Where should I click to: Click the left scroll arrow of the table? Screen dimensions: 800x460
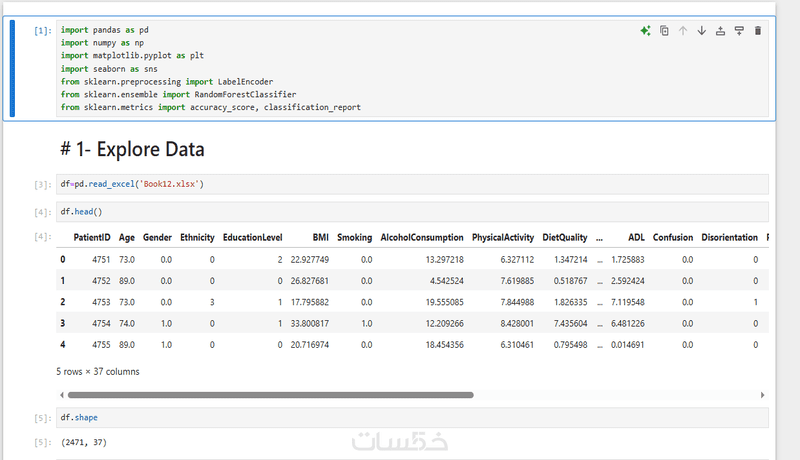(62, 395)
